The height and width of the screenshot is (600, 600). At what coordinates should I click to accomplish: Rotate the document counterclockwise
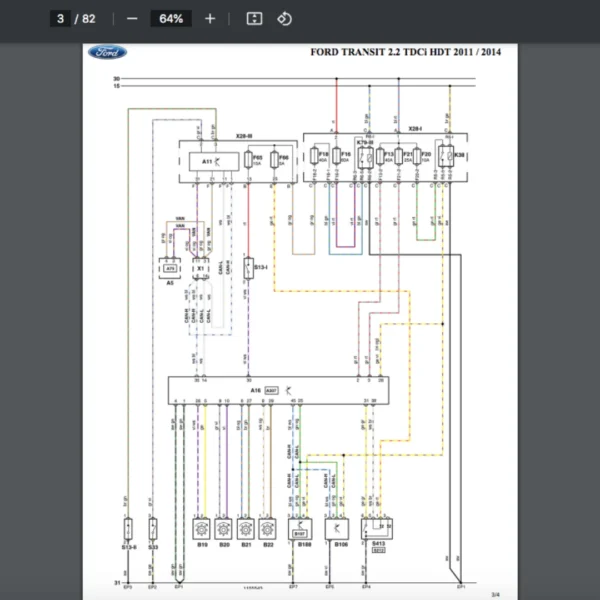(x=284, y=18)
